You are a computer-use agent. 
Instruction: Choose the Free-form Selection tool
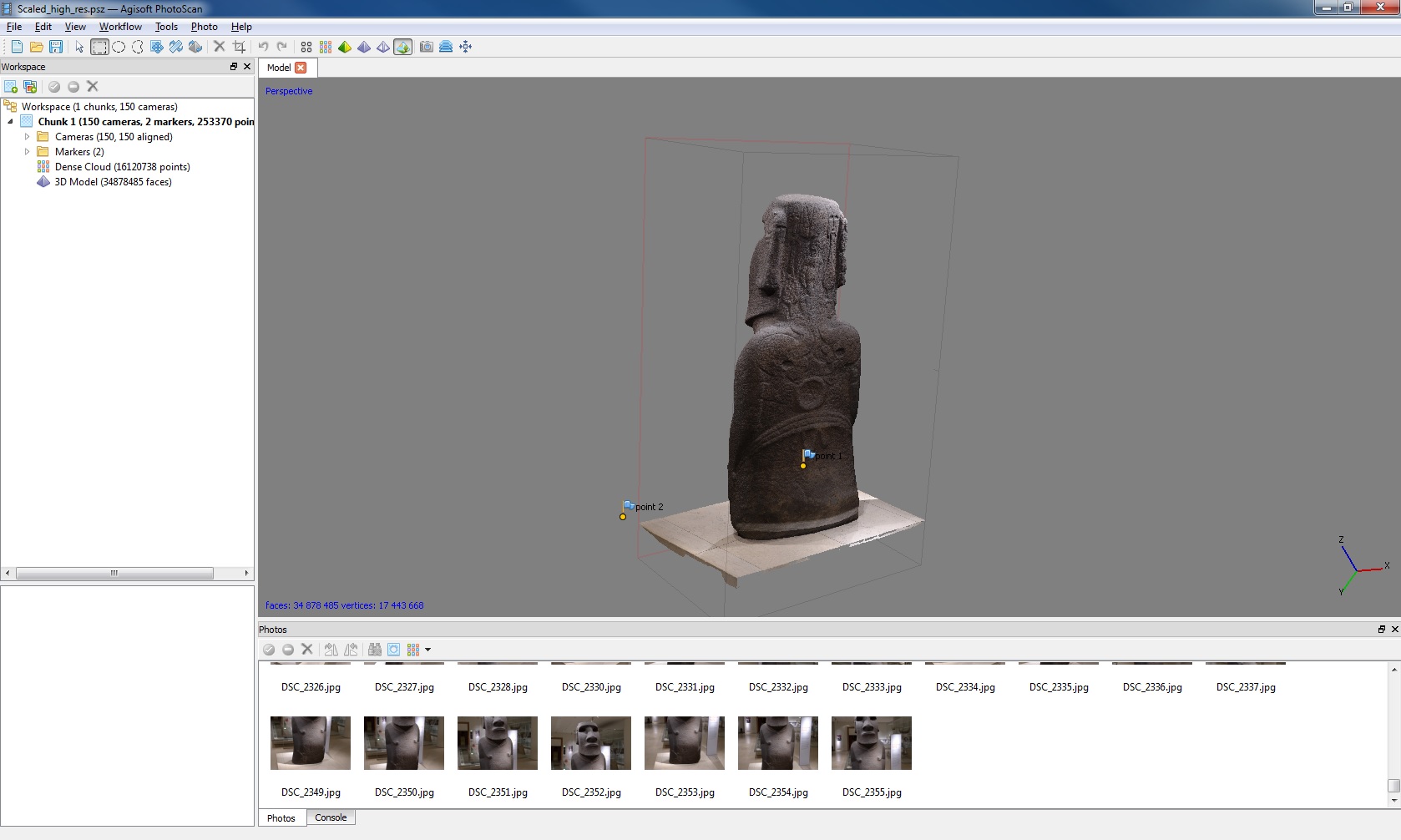(138, 47)
